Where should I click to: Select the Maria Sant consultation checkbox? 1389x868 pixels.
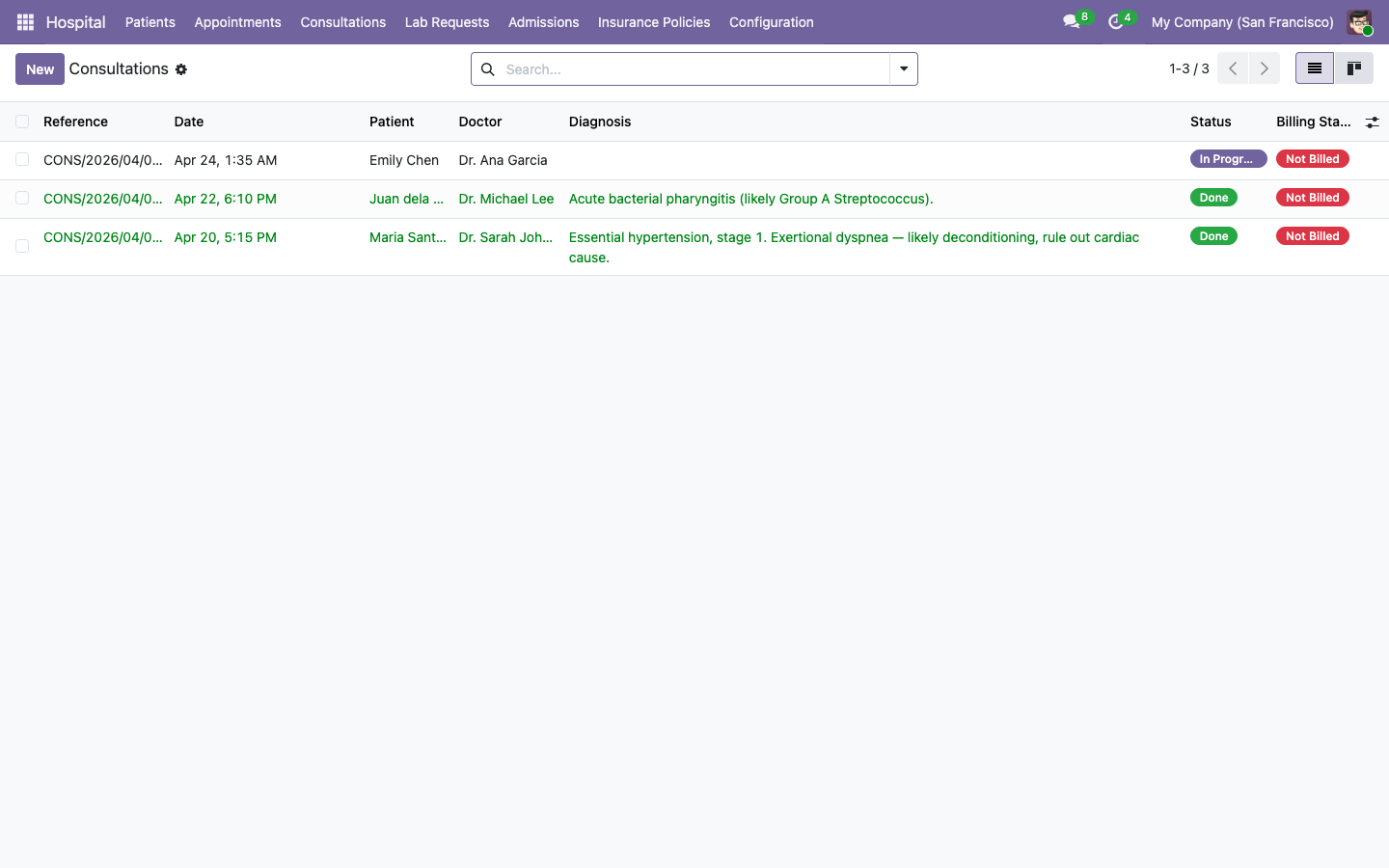click(22, 246)
